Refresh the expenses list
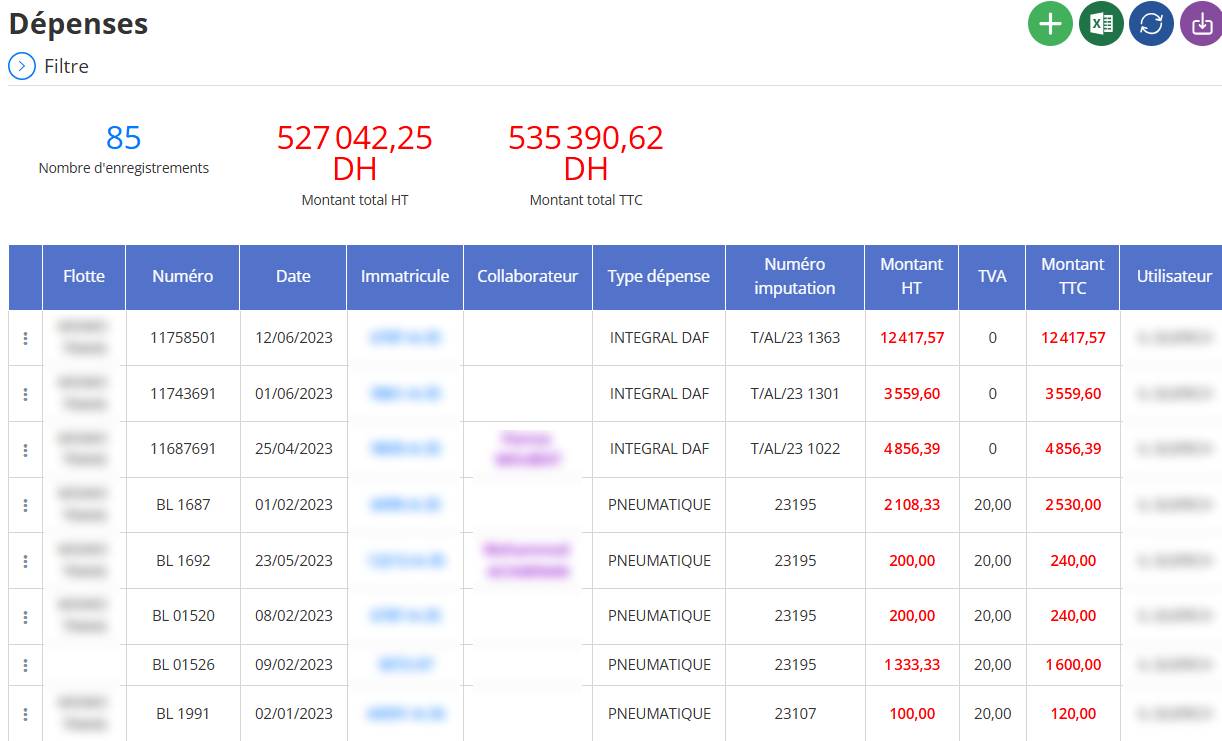The height and width of the screenshot is (741, 1222). (1151, 23)
